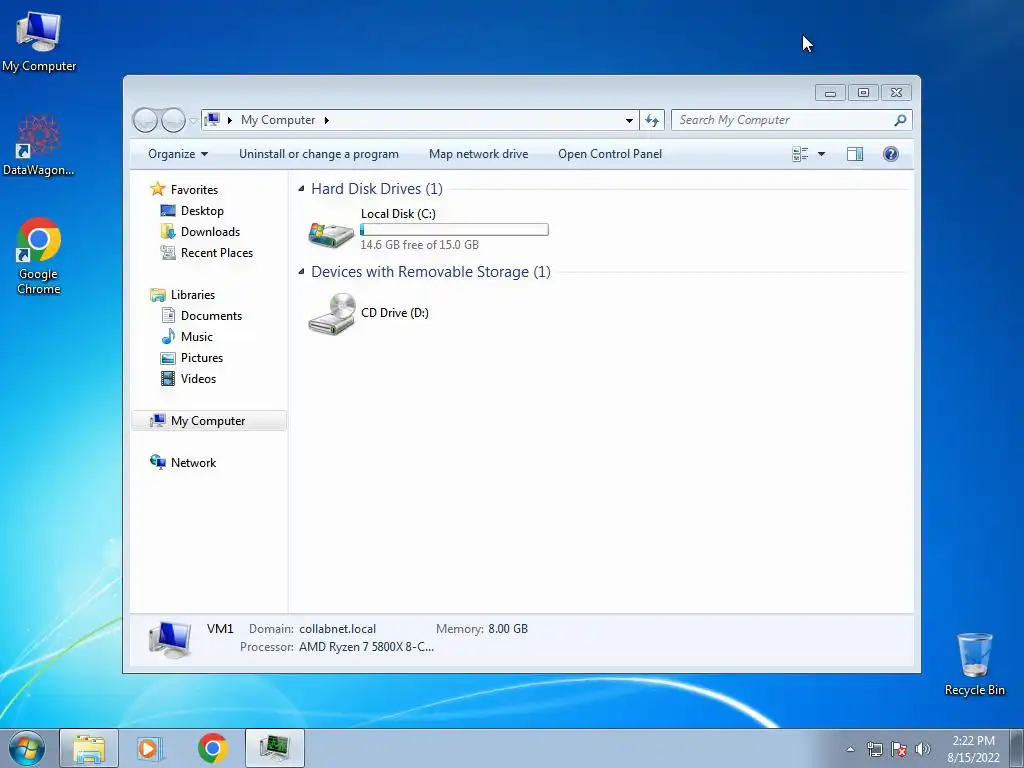Open the My Computer desktop icon
This screenshot has height=768, width=1024.
point(39,42)
